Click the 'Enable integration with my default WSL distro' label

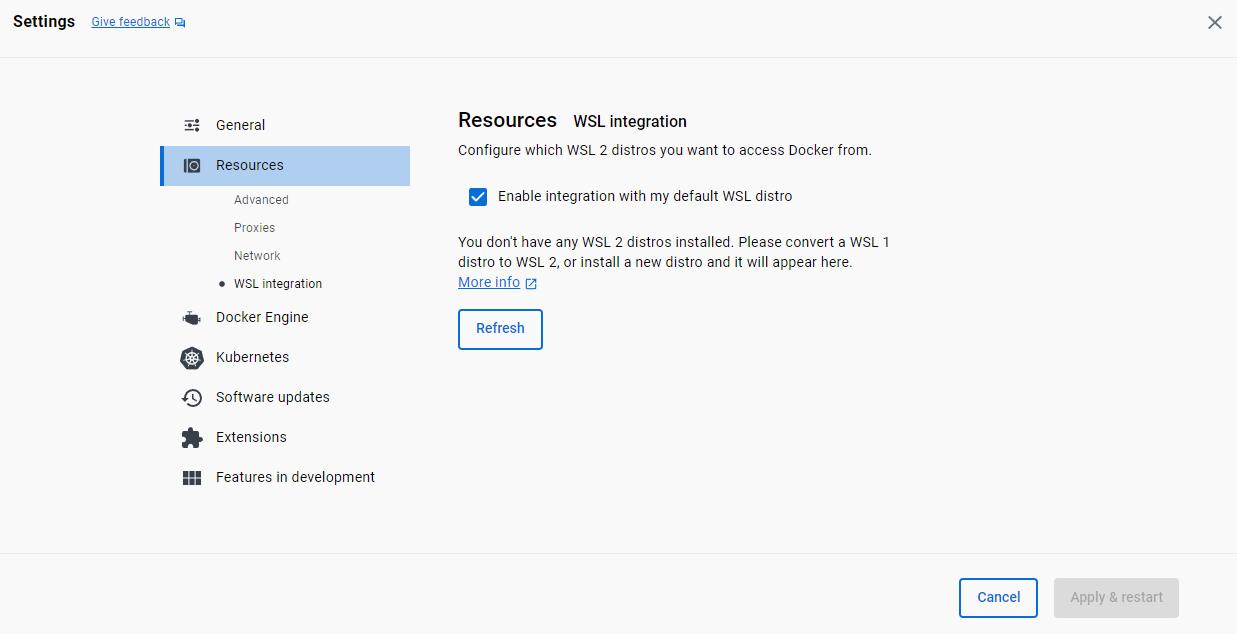pos(645,196)
